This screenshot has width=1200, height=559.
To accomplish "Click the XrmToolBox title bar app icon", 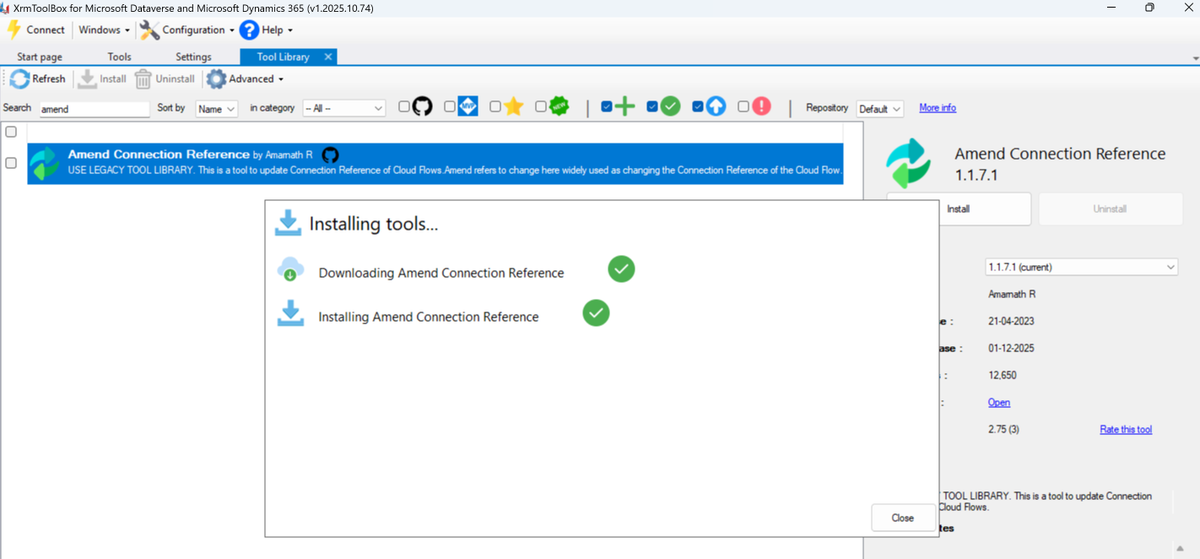I will (x=7, y=8).
